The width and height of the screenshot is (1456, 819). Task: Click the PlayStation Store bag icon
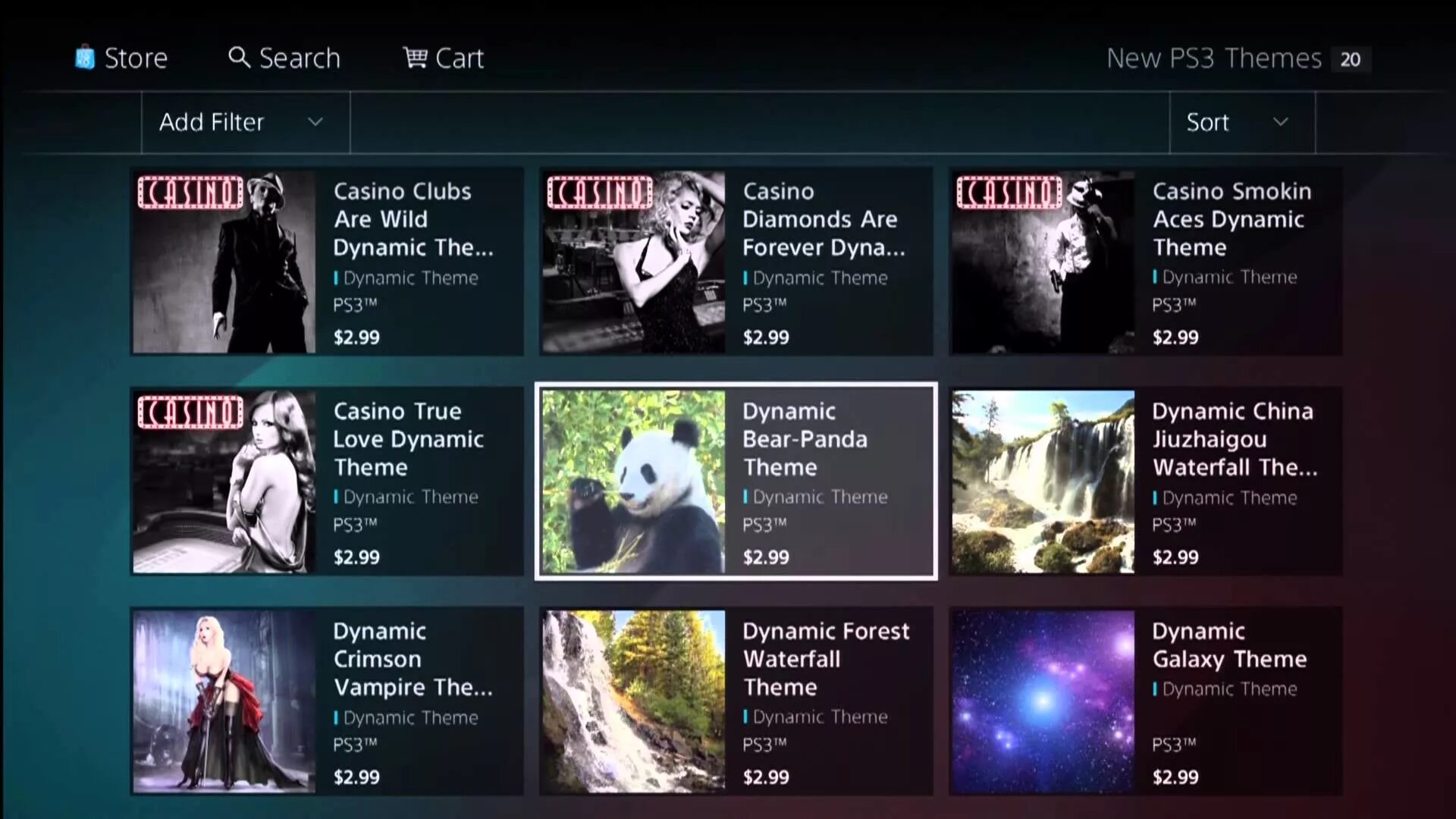[x=85, y=58]
